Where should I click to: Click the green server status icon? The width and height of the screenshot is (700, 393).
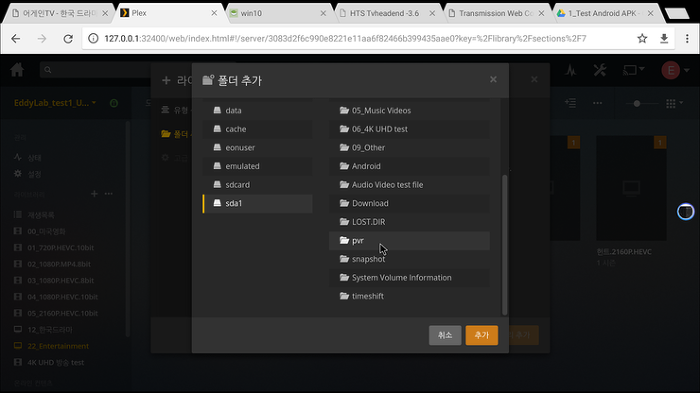point(114,103)
